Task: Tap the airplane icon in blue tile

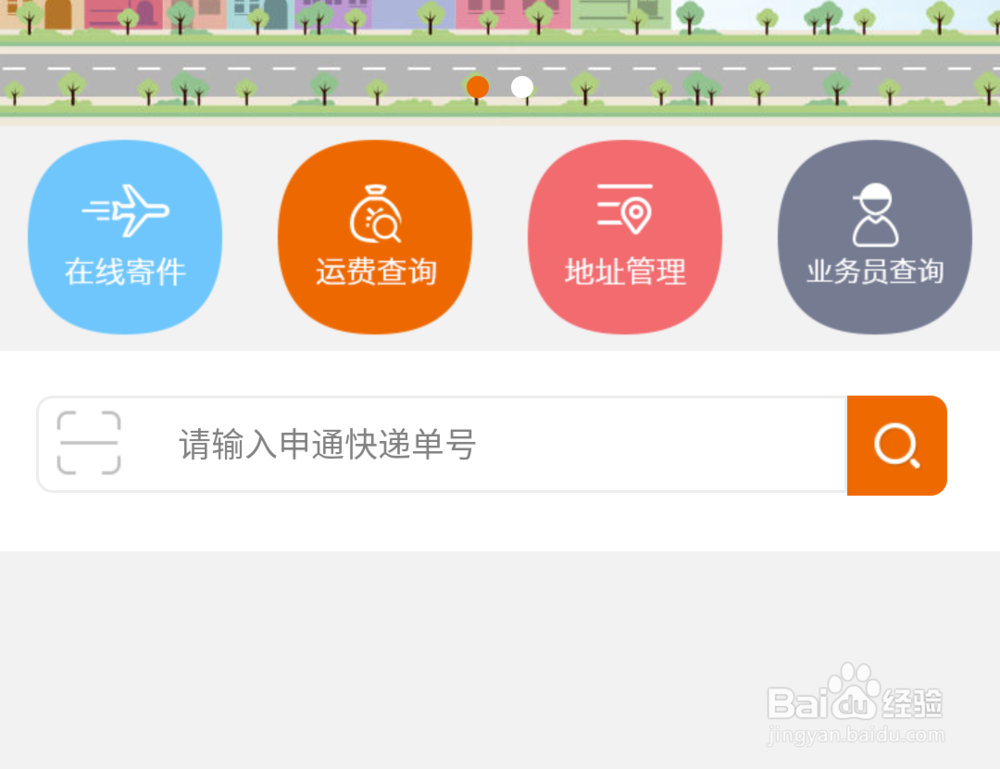Action: click(126, 211)
